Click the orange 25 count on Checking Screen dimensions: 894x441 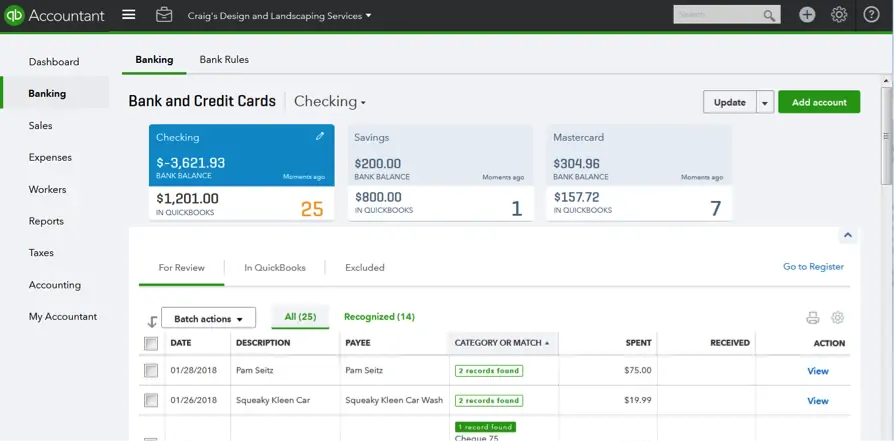(312, 209)
